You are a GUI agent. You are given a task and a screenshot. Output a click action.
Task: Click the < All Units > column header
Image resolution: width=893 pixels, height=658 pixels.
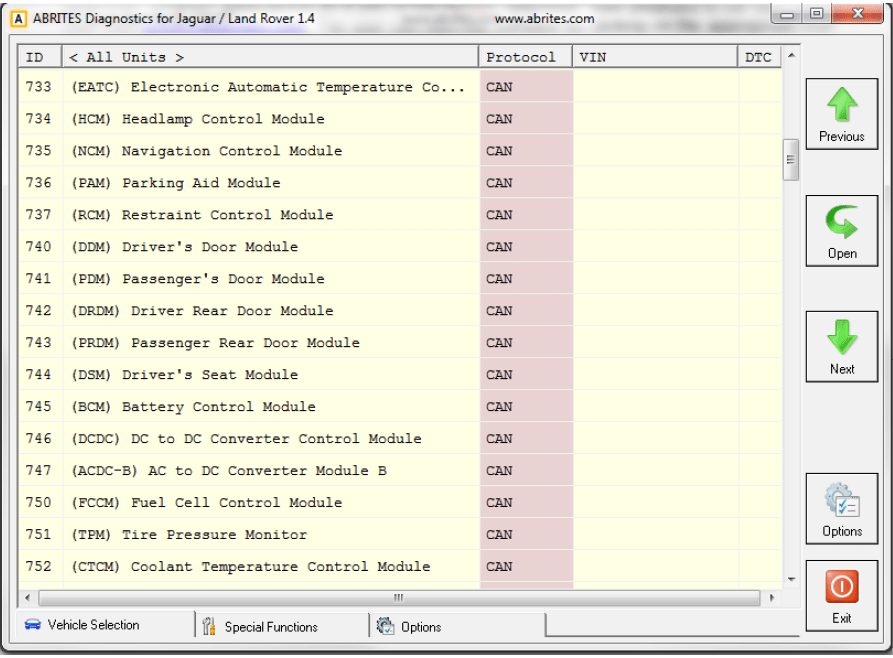coord(127,57)
